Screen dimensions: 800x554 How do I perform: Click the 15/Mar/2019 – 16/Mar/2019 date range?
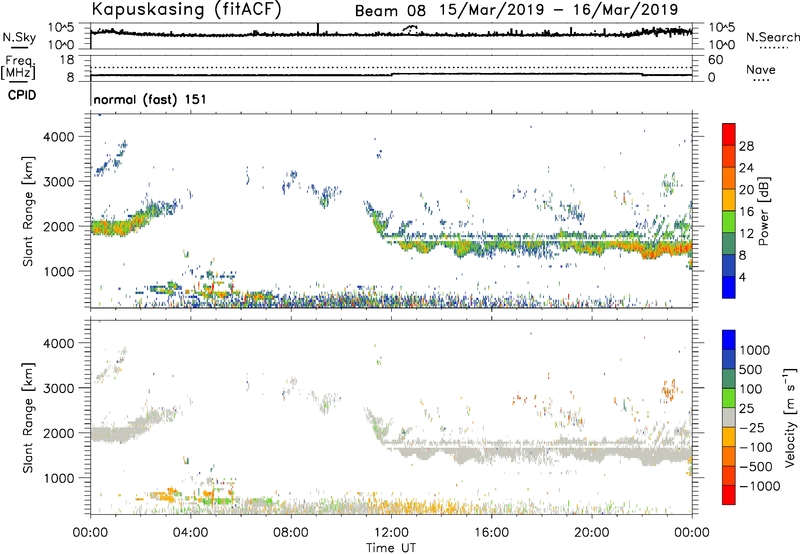559,10
